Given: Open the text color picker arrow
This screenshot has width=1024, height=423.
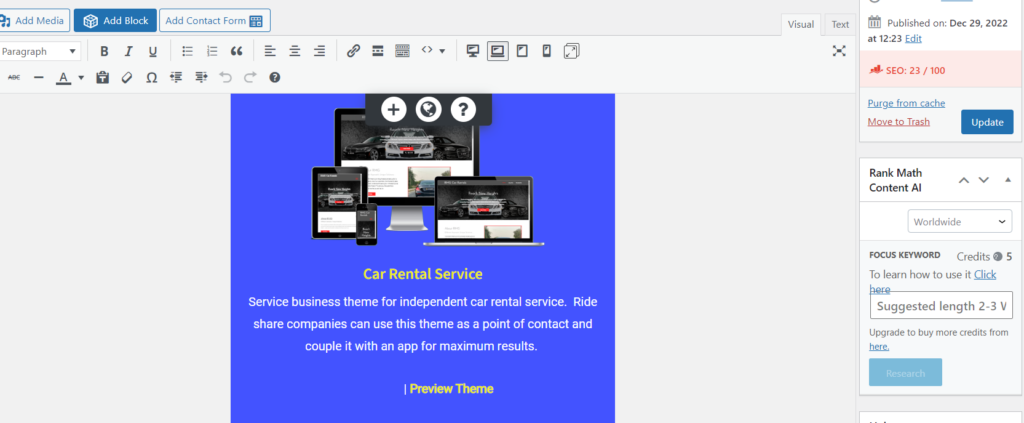Looking at the screenshot, I should coord(81,77).
